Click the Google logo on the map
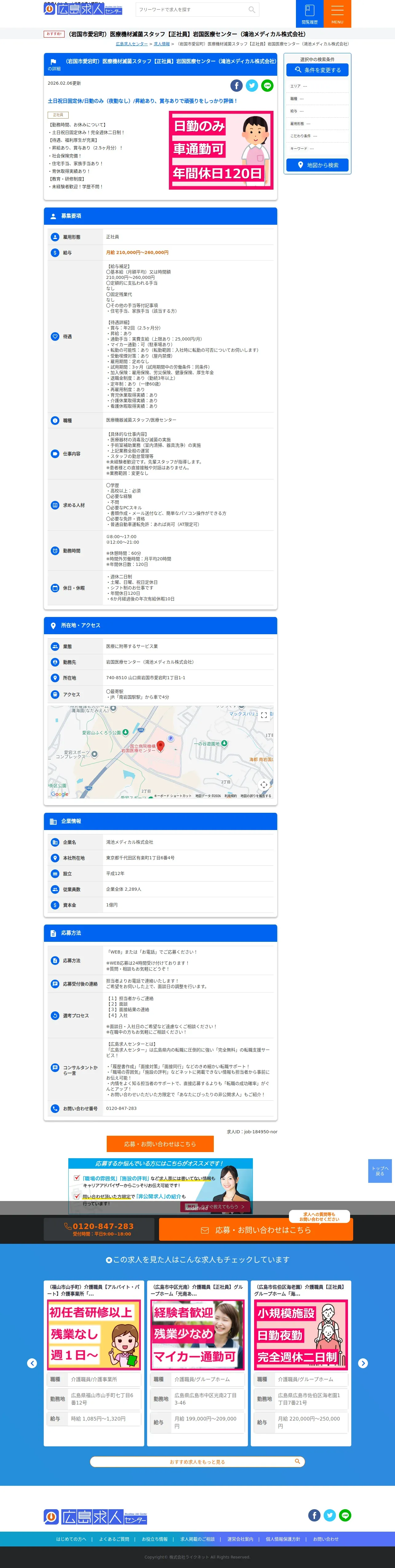 [x=60, y=794]
